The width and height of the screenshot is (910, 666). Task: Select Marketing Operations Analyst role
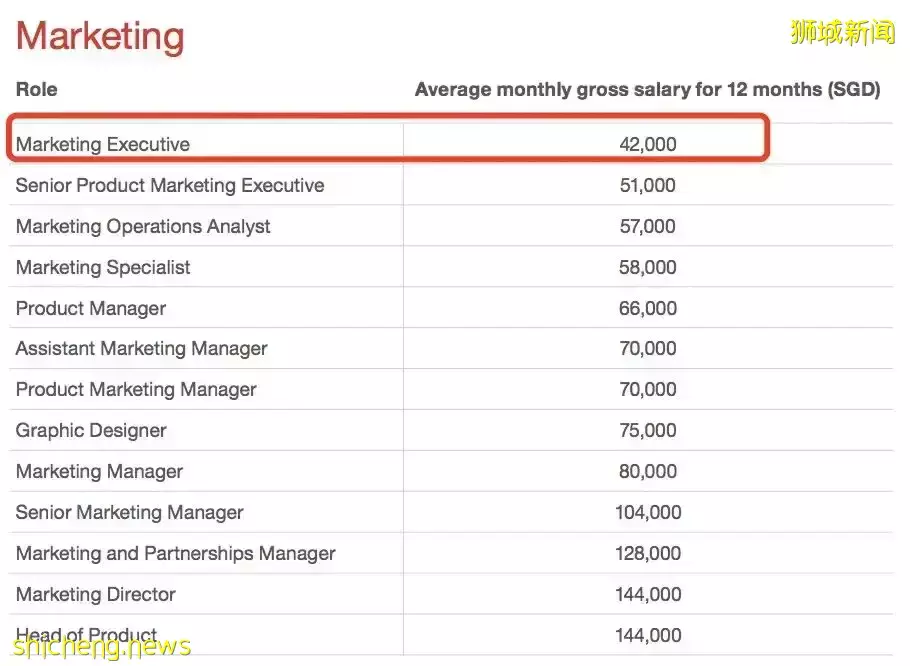[143, 227]
